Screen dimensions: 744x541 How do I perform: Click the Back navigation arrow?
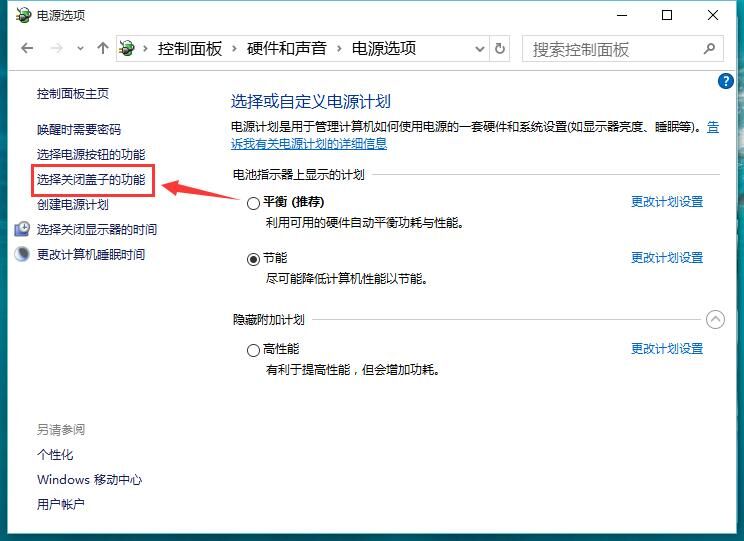27,48
